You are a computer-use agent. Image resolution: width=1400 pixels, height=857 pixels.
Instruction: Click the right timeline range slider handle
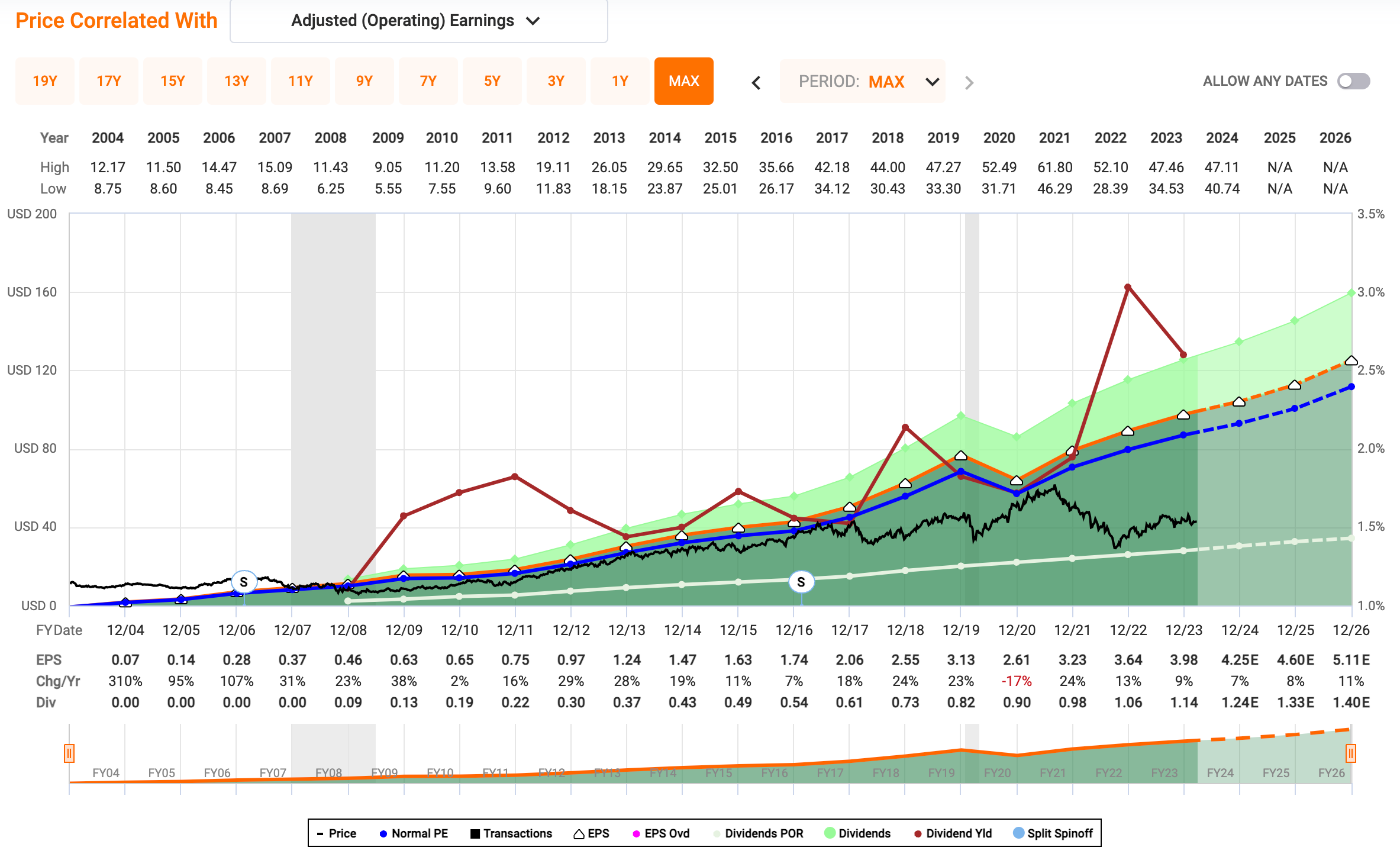(1350, 753)
